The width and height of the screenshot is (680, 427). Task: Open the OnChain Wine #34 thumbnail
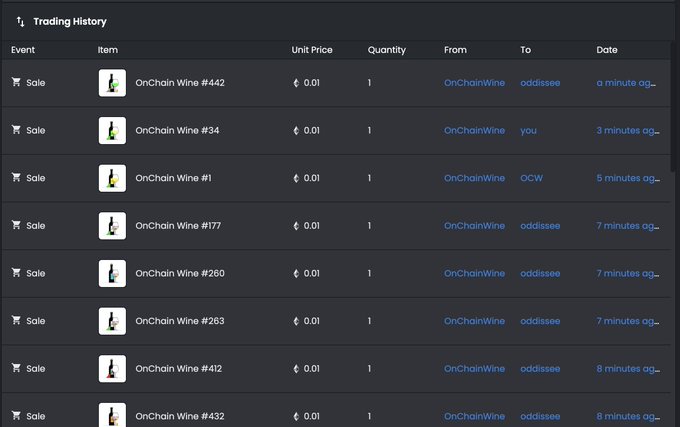[112, 130]
